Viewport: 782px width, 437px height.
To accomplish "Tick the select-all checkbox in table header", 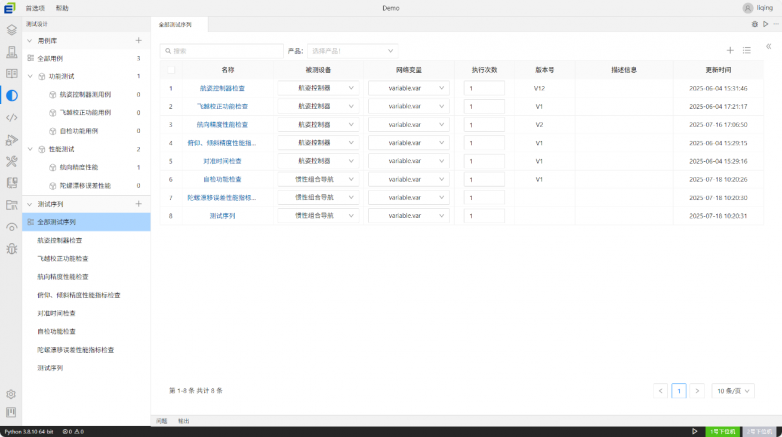I will pyautogui.click(x=171, y=70).
